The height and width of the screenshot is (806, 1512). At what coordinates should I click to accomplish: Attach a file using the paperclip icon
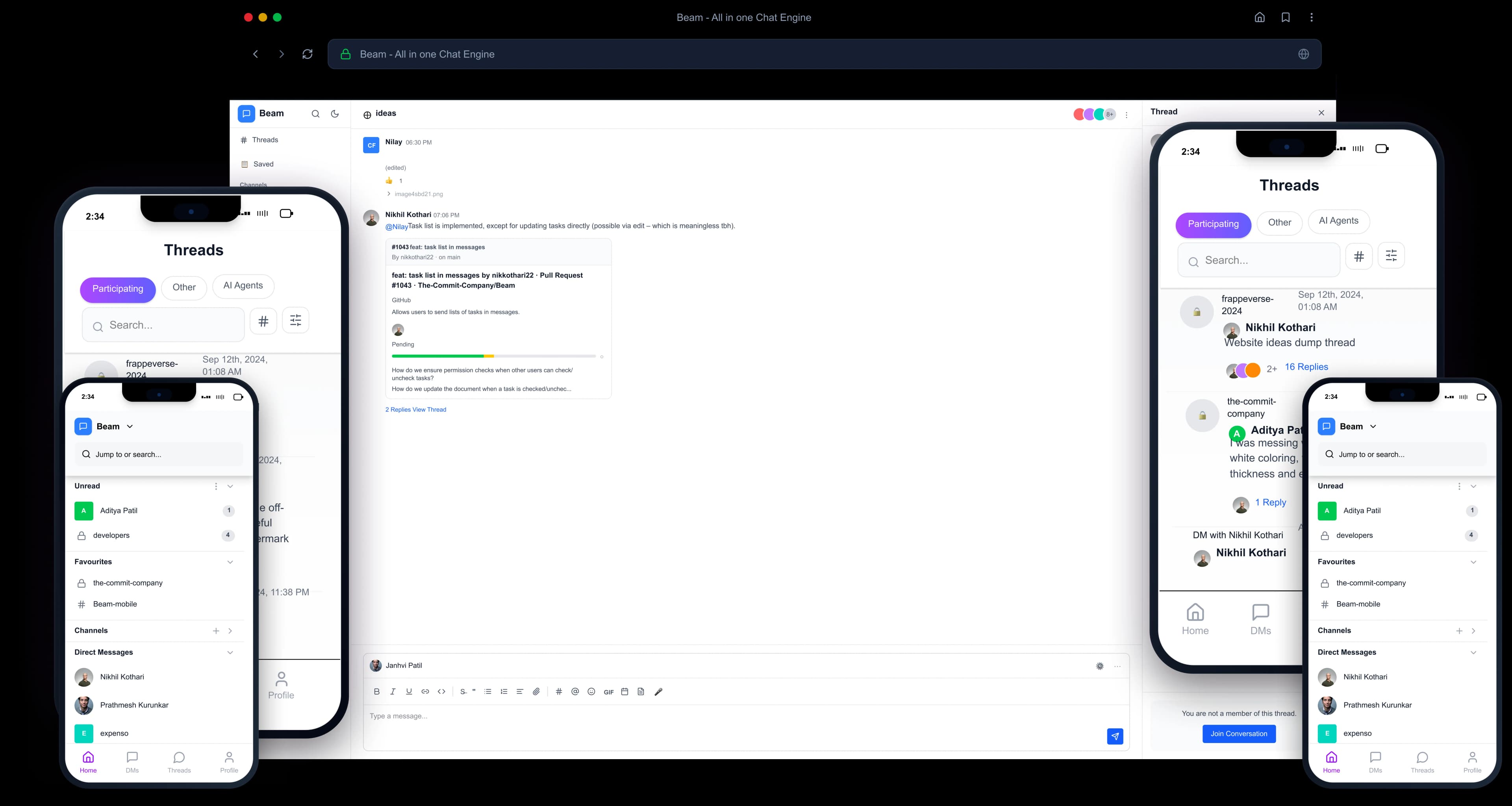coord(536,691)
